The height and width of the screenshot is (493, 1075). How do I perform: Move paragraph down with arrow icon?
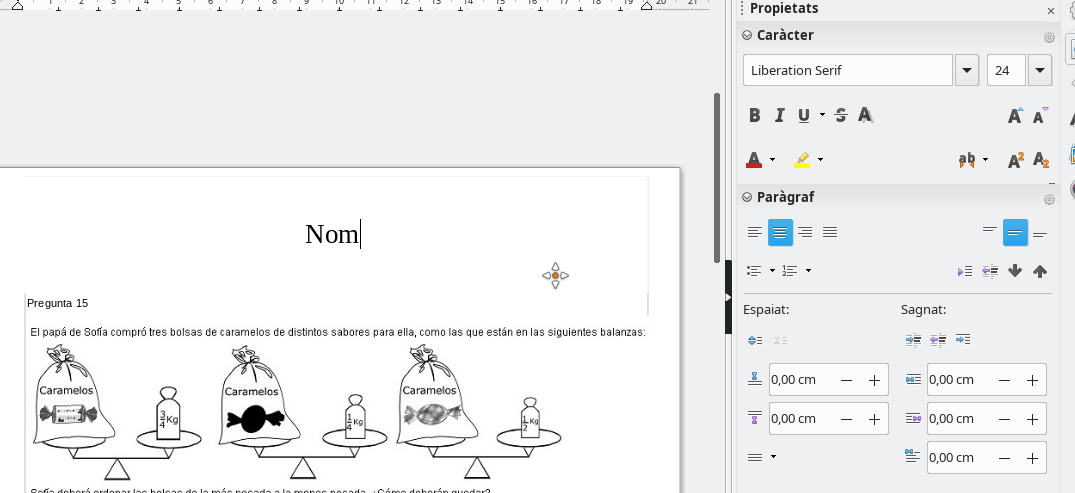coord(1015,272)
